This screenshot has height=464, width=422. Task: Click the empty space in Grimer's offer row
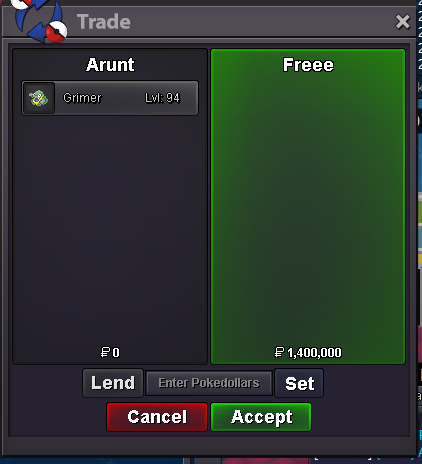tap(122, 98)
